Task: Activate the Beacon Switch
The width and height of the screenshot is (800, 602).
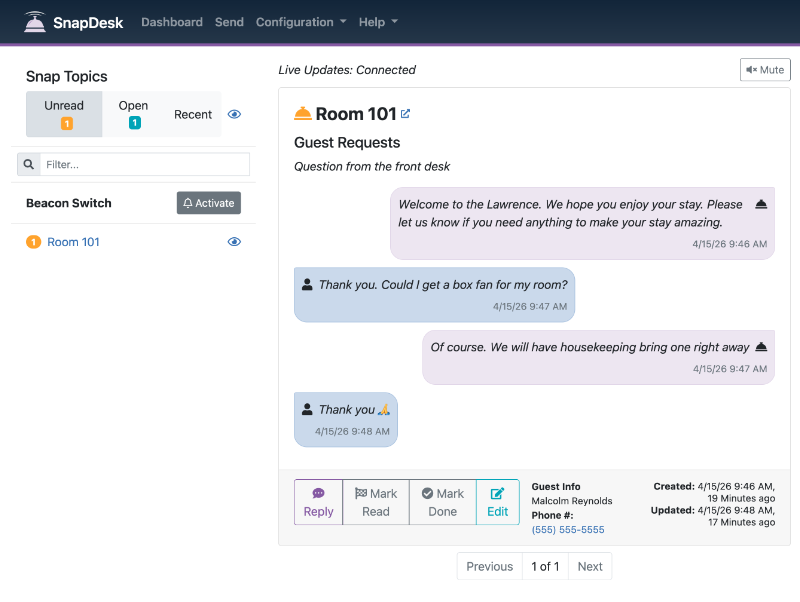Action: (208, 203)
